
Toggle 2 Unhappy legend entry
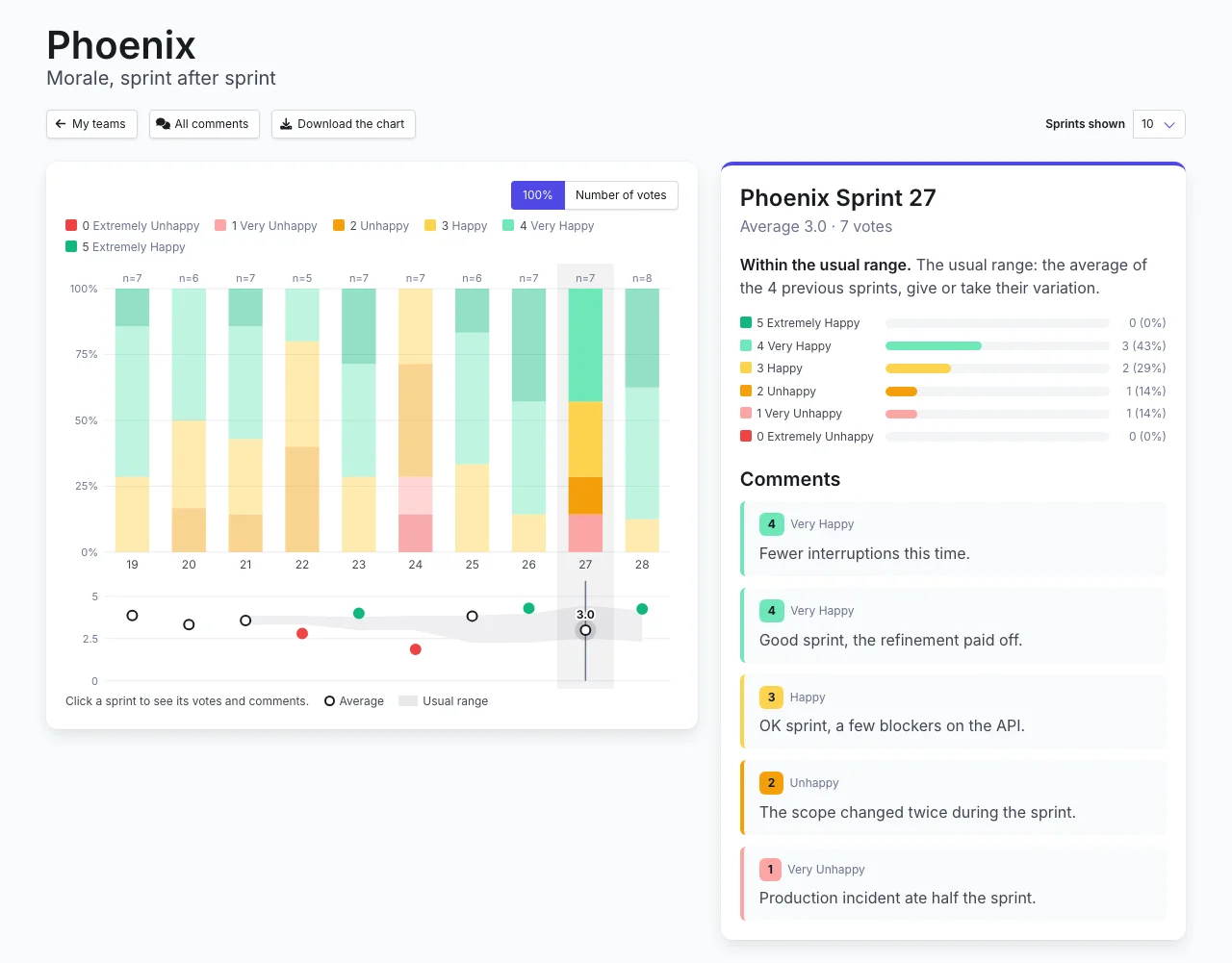click(371, 226)
